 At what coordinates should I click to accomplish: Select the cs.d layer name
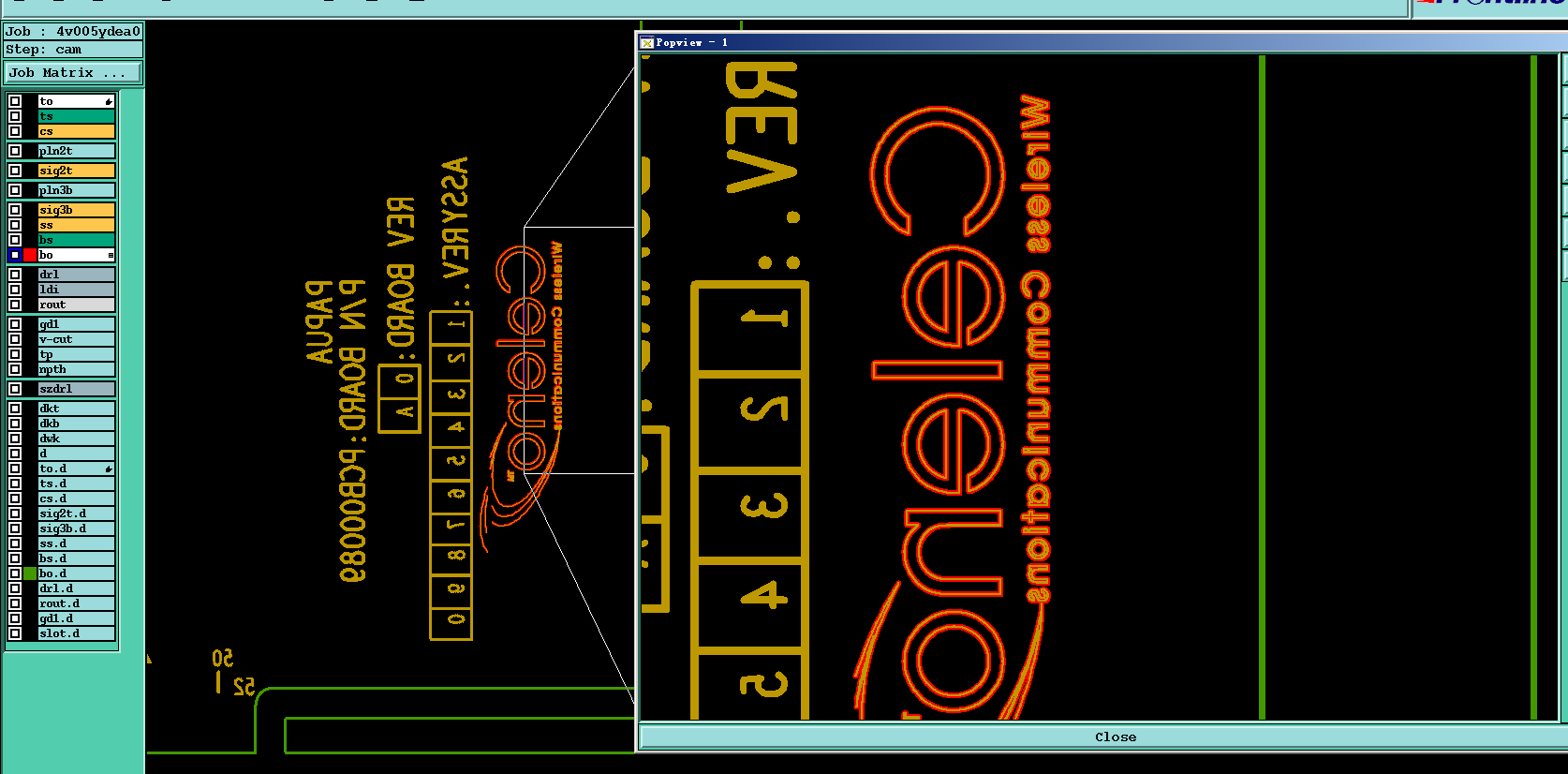76,499
